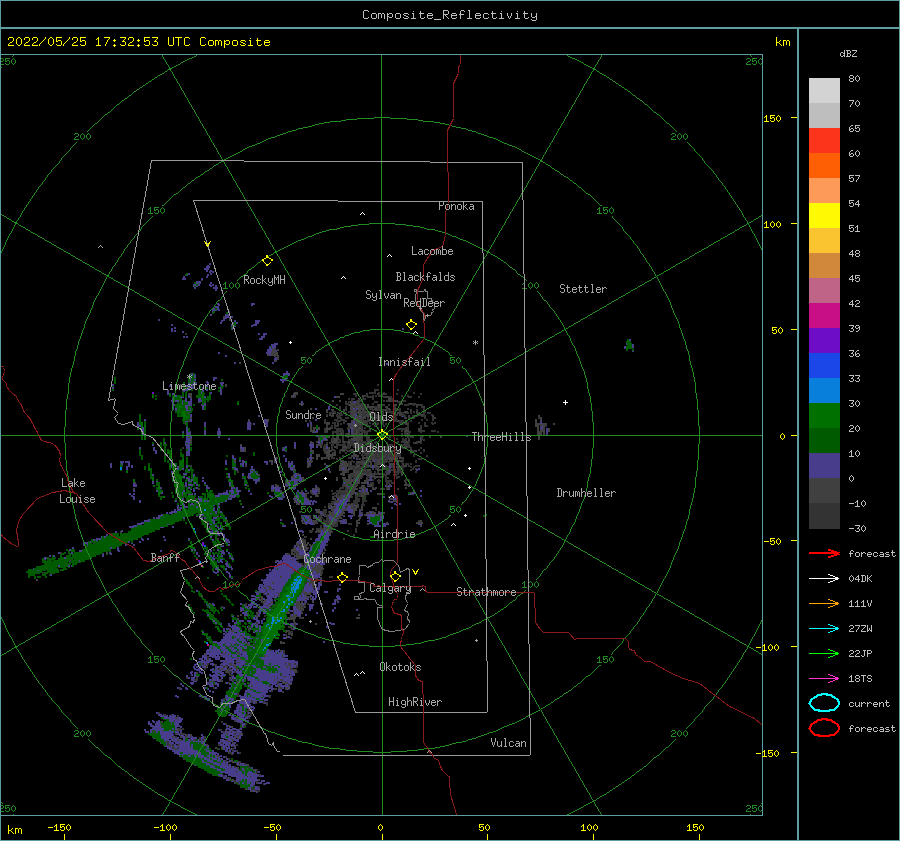Click the 20 dBZ green color swatch
This screenshot has height=841, width=900.
[x=824, y=415]
